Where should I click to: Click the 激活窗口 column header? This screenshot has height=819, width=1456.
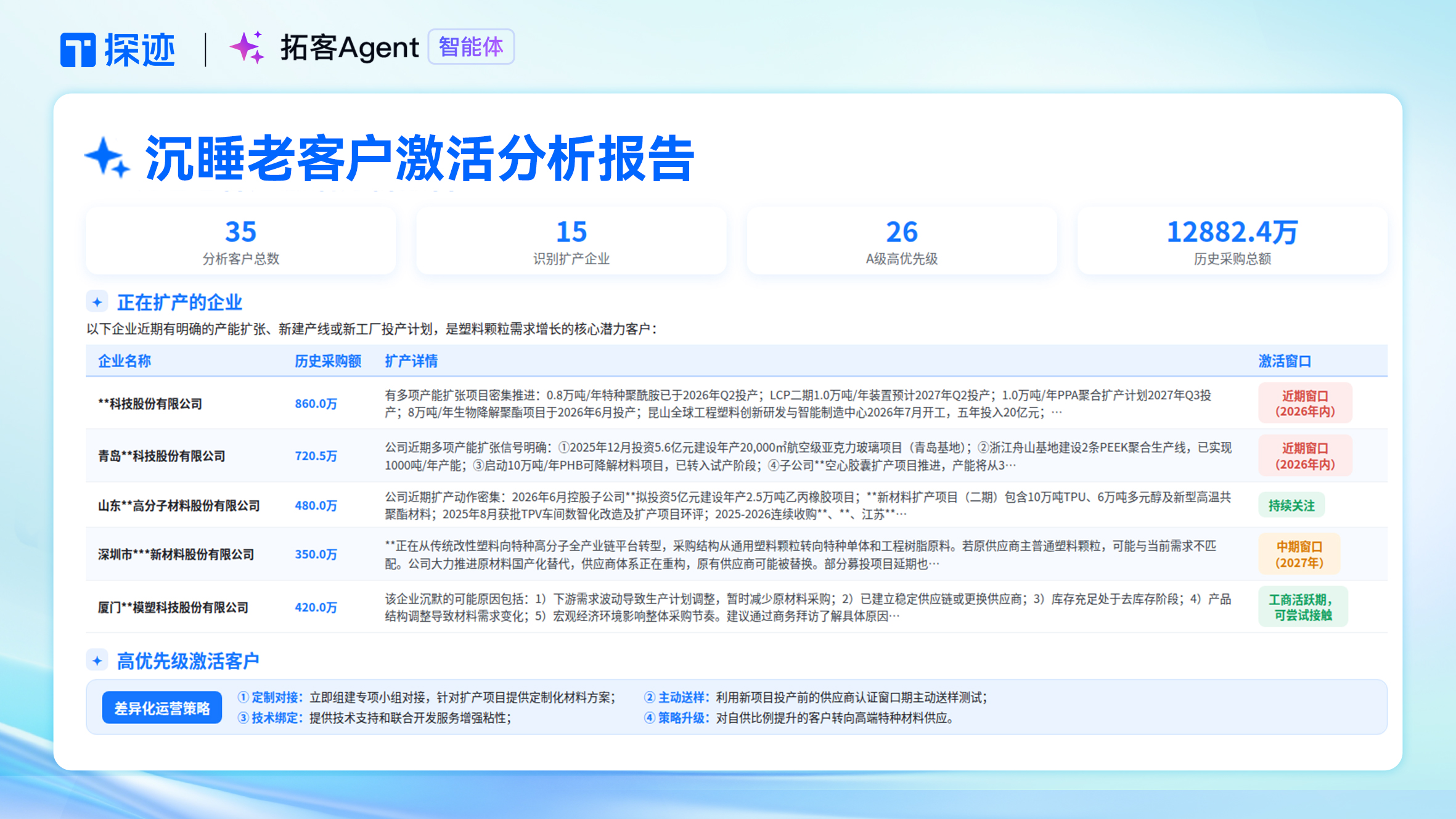click(1285, 361)
